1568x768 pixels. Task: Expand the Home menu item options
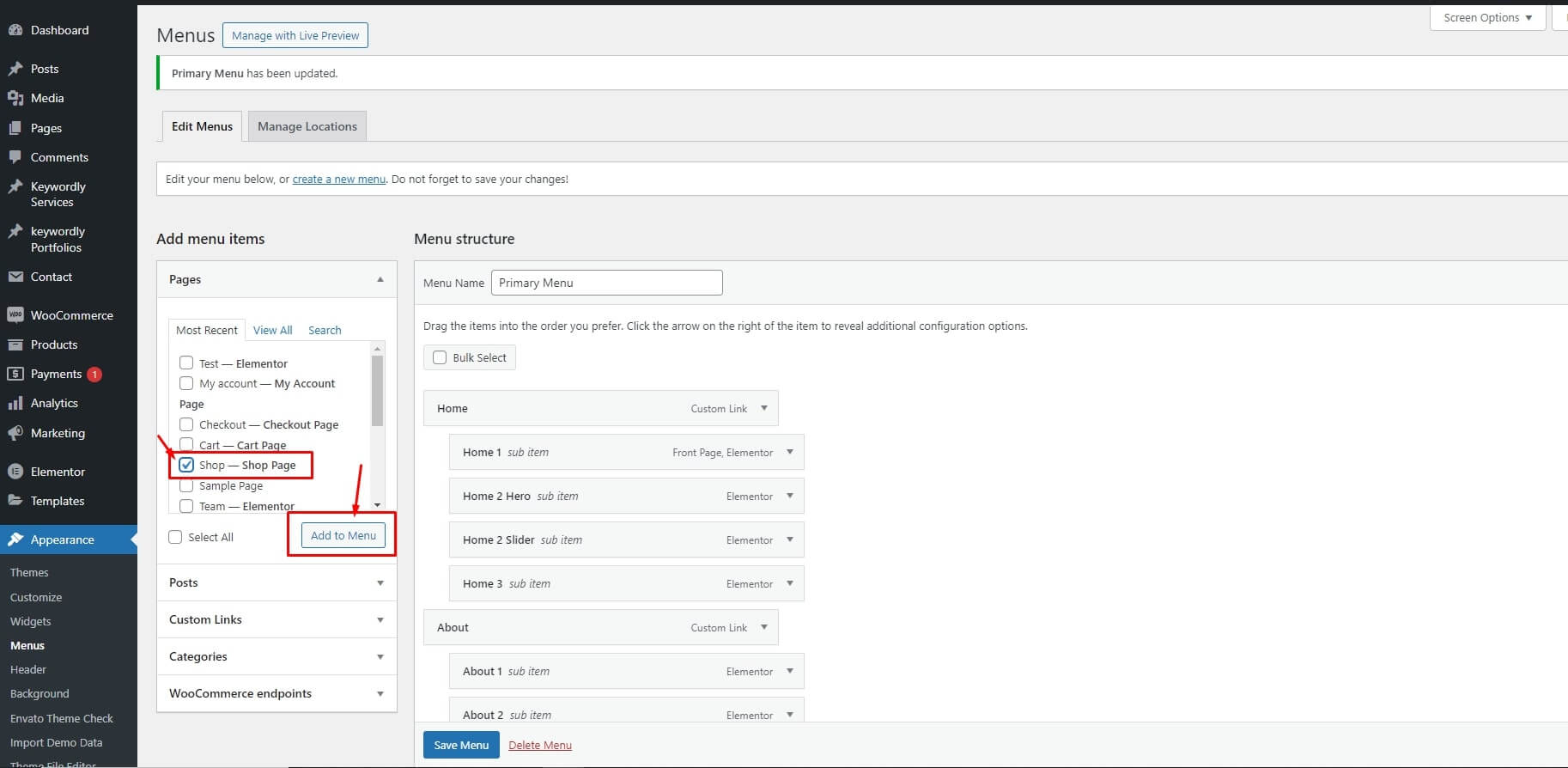[763, 408]
